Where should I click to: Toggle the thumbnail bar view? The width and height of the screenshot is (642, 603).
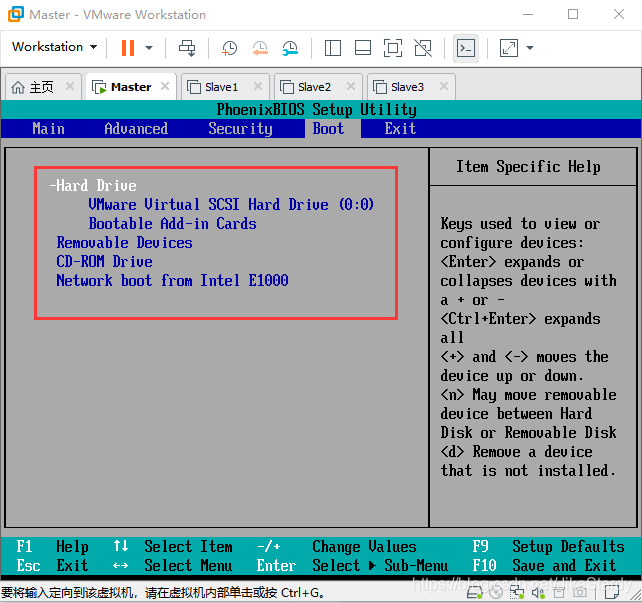[x=363, y=48]
